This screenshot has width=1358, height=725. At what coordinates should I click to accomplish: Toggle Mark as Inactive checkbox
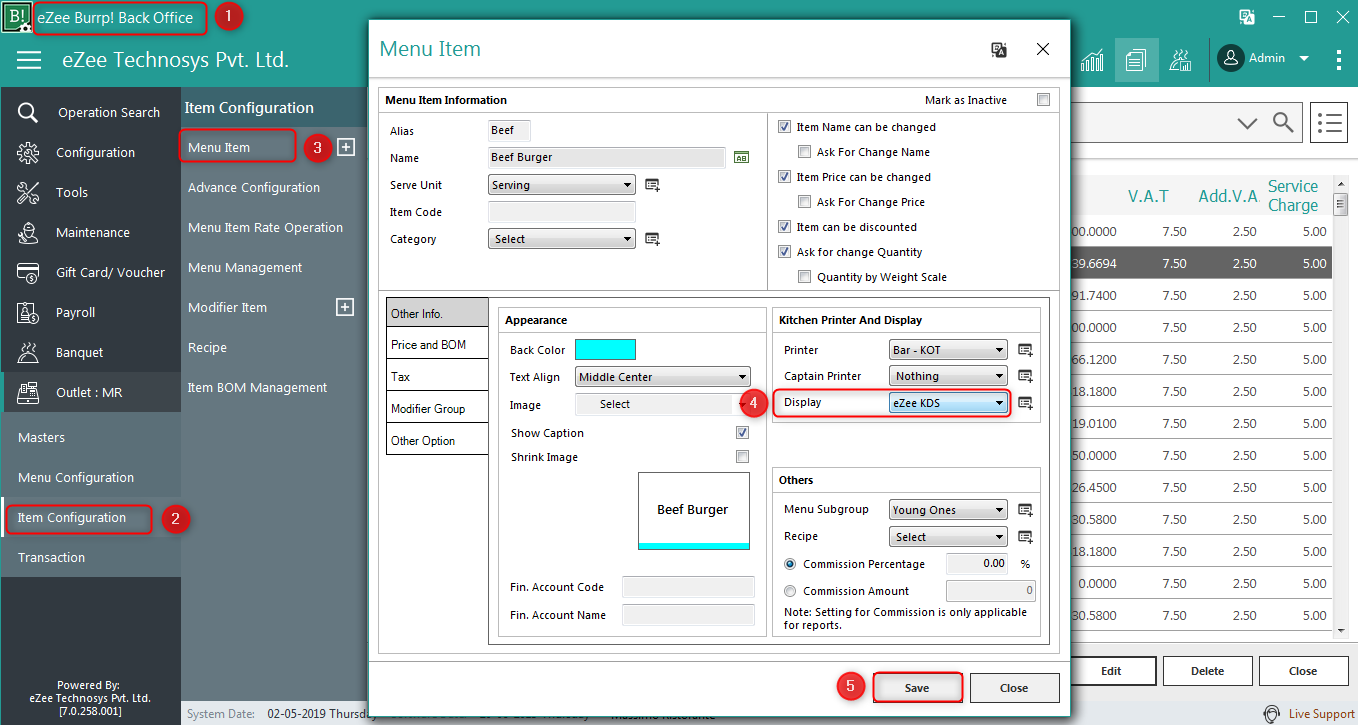1044,100
